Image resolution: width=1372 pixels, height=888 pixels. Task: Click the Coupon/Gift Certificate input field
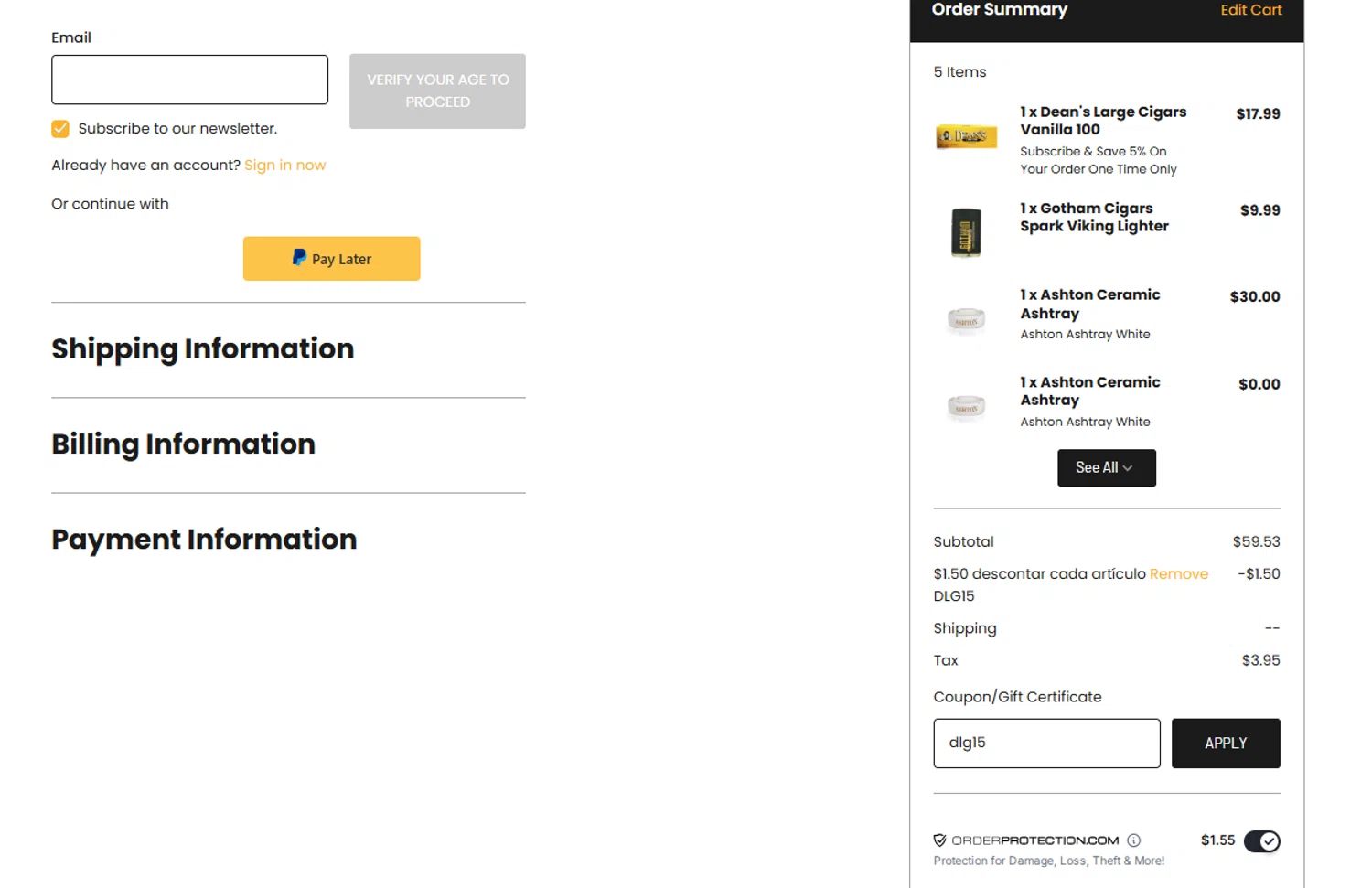tap(1046, 744)
